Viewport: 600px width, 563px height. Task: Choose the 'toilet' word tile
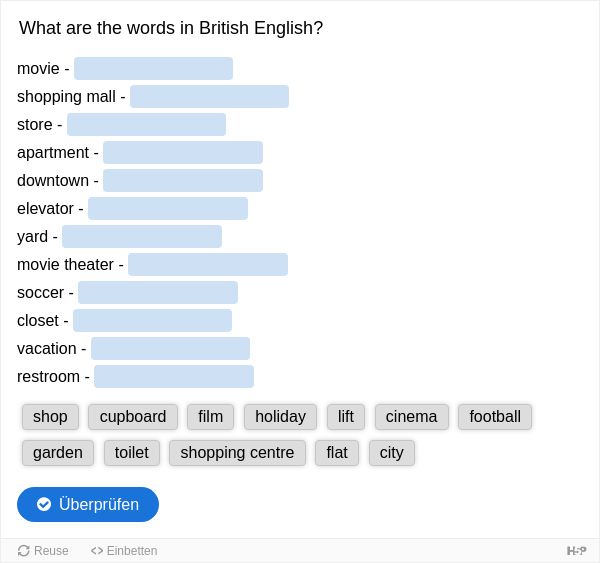point(132,452)
